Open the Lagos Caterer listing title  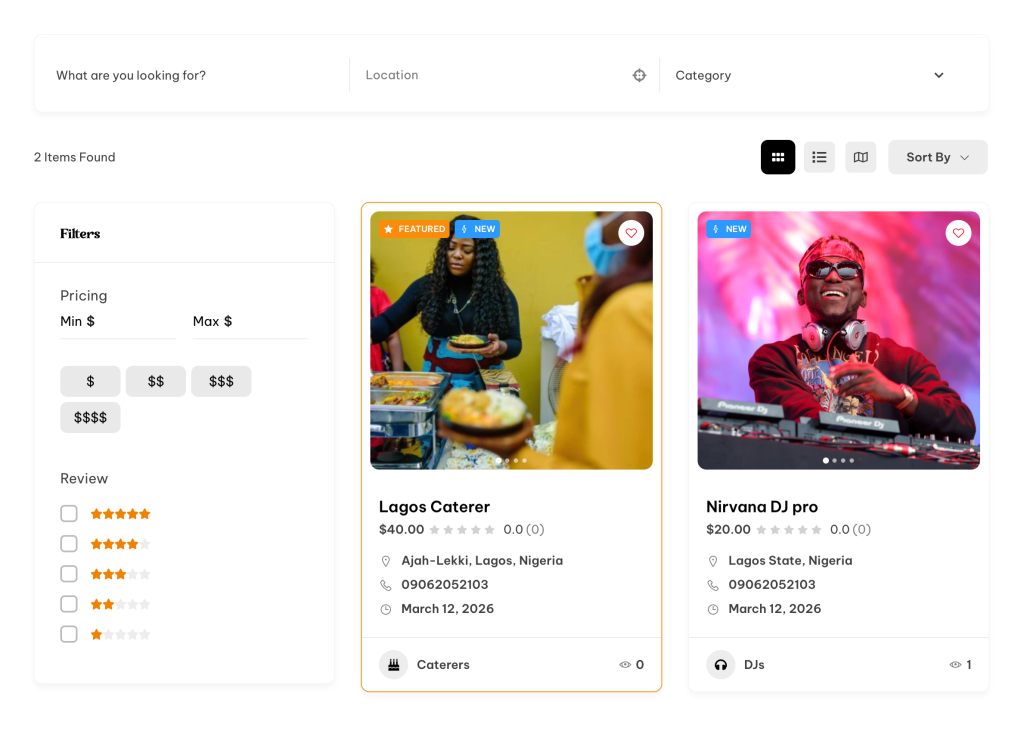point(434,507)
